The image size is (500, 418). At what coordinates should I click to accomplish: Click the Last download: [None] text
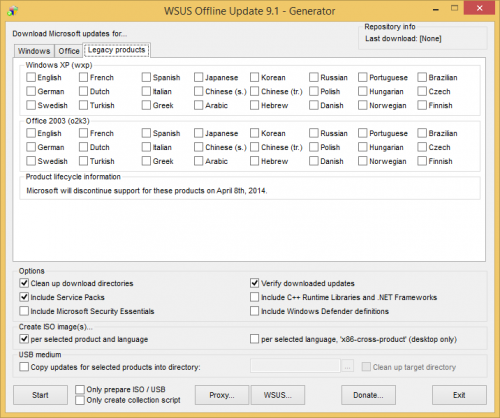(403, 39)
